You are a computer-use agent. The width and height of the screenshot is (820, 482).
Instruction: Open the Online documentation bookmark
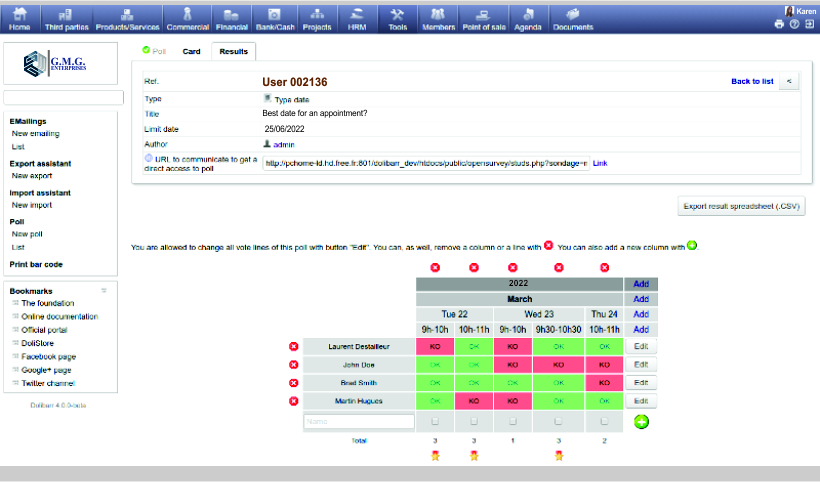[59, 316]
